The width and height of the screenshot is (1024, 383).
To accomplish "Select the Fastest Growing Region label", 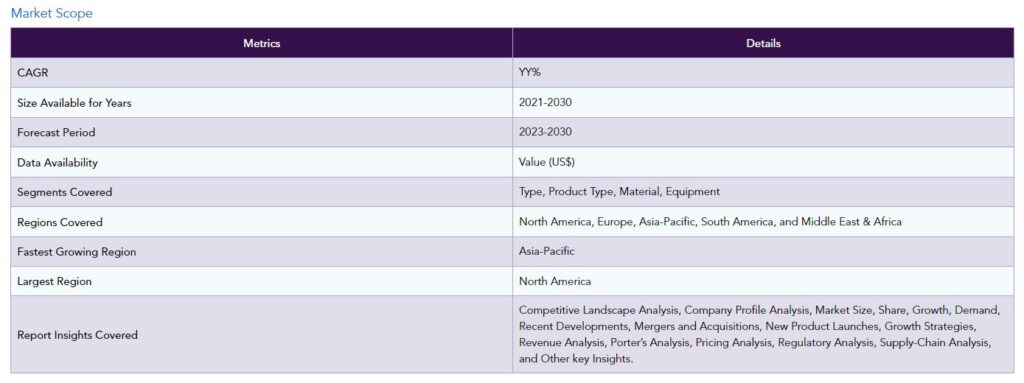I will [76, 252].
